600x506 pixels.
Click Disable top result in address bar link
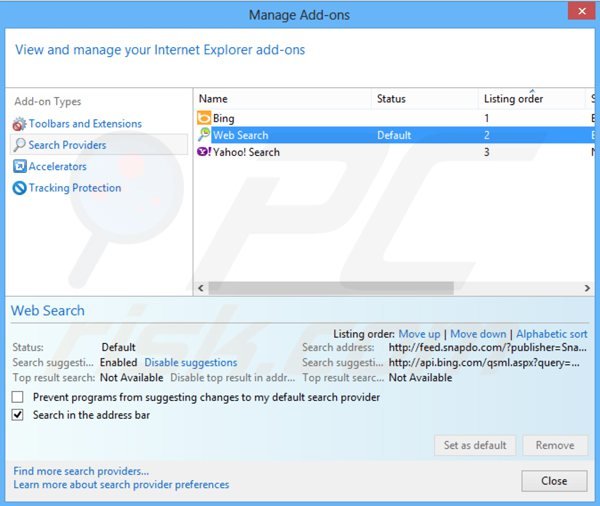click(x=233, y=378)
